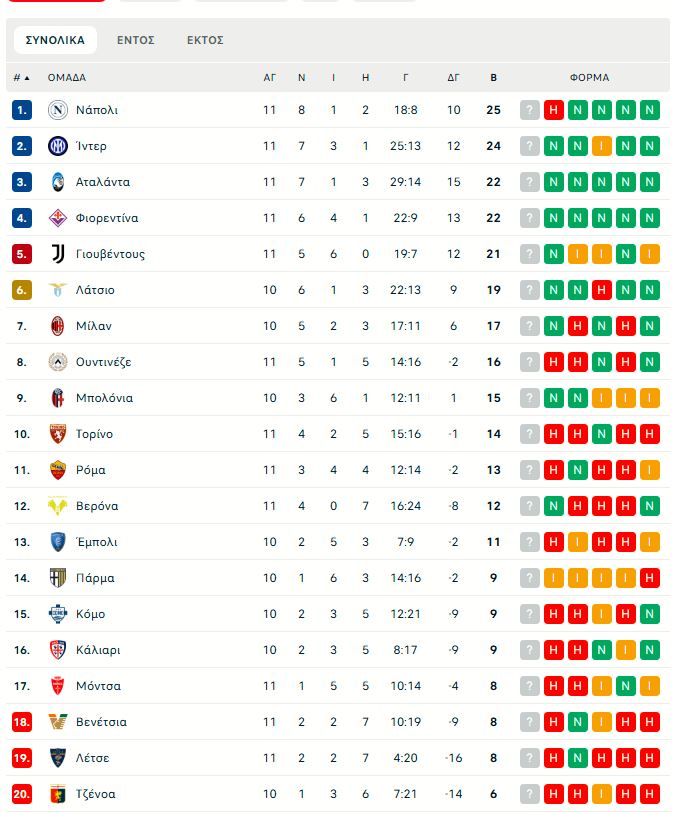Click the Genoa club crest
Image resolution: width=675 pixels, height=813 pixels.
tap(57, 794)
